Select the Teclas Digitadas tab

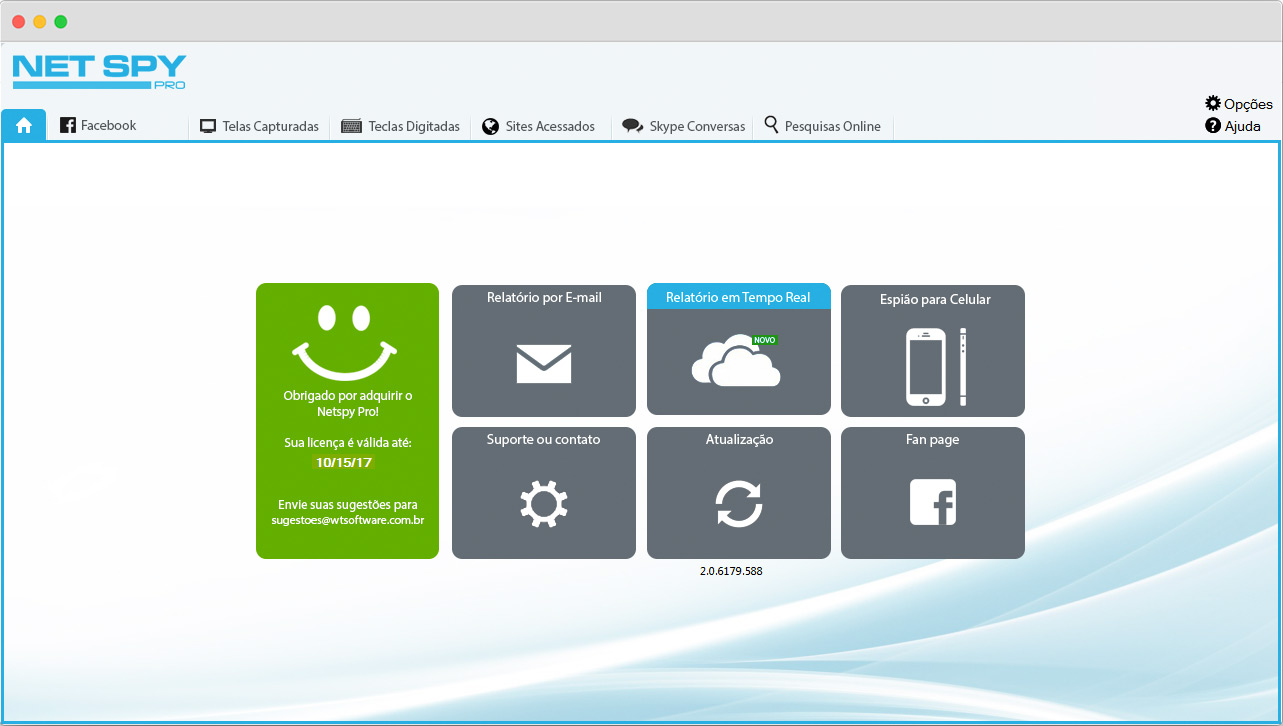401,127
